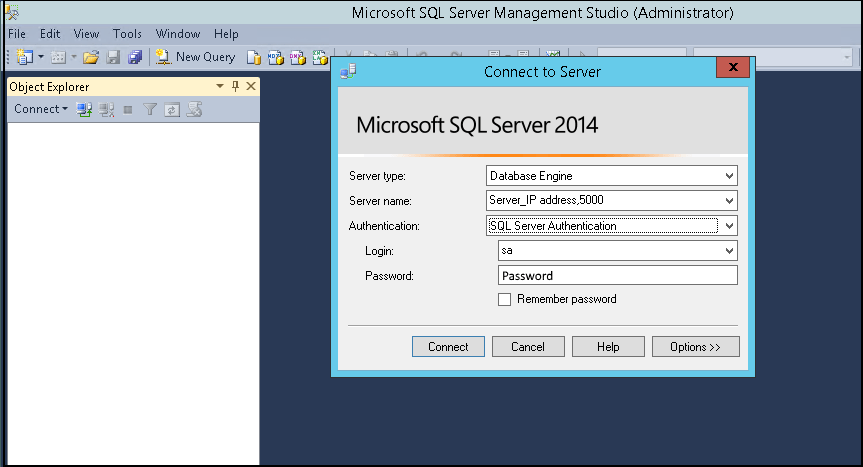The height and width of the screenshot is (467, 863).
Task: Close the Object Explorer panel
Action: (x=251, y=86)
